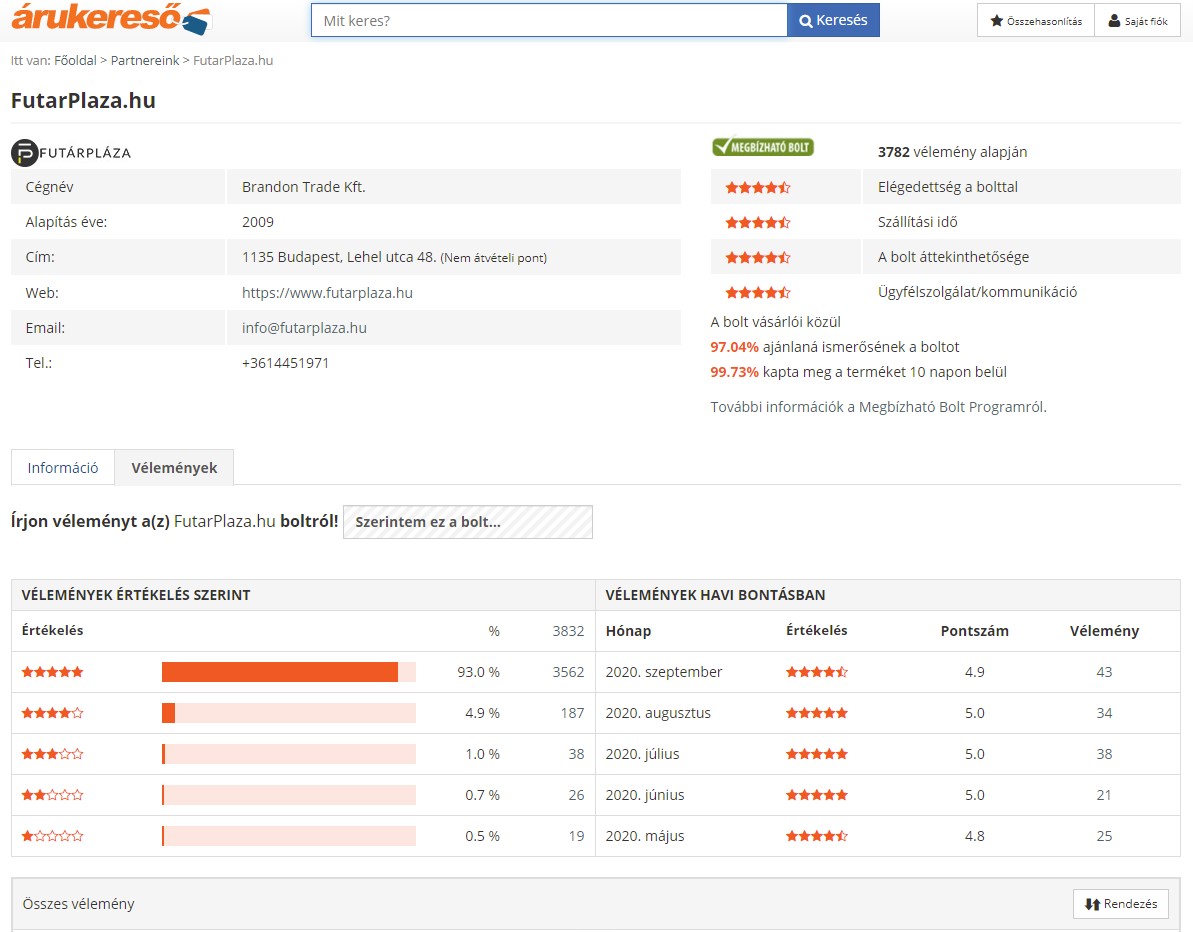Click 'Elégedettség a bolttal' star rating
1193x932 pixels.
(x=758, y=187)
